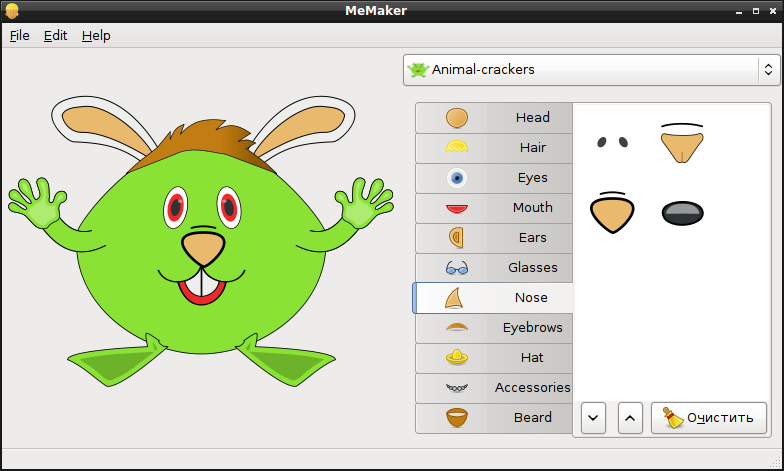Click the character's left red eye
Image resolution: width=784 pixels, height=471 pixels.
coord(176,208)
